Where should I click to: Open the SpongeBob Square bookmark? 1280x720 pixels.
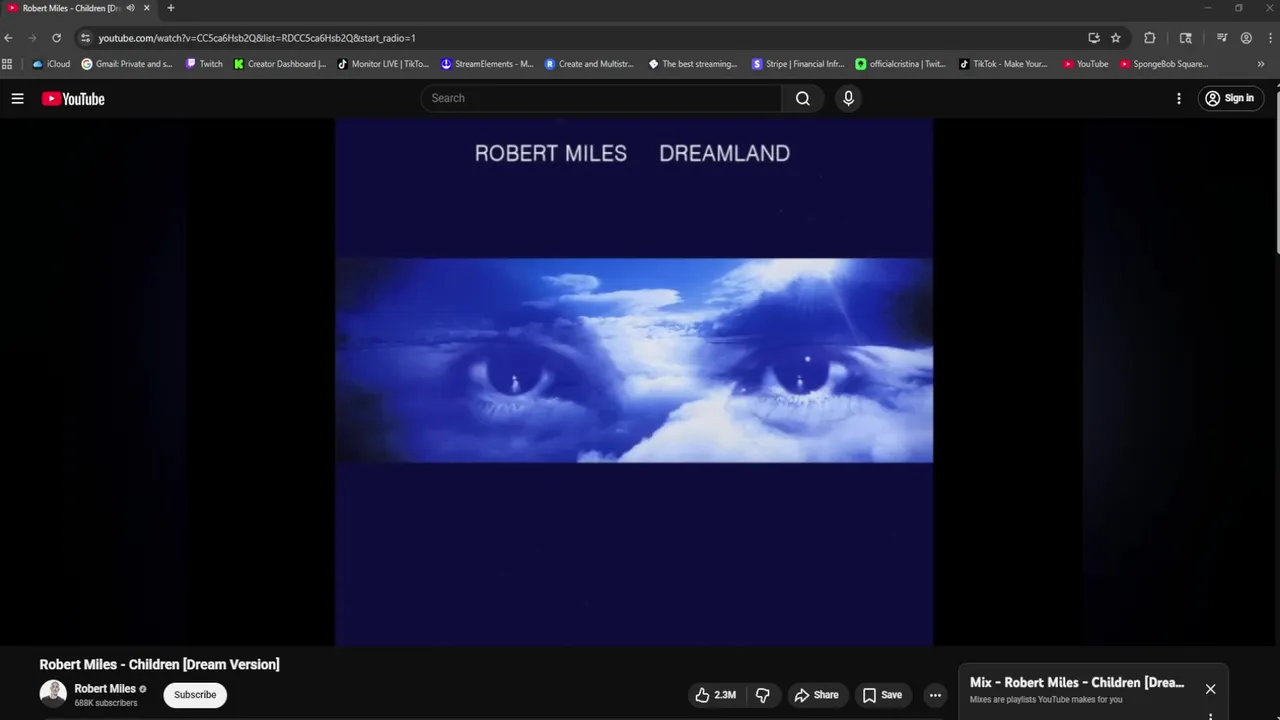coord(1164,64)
